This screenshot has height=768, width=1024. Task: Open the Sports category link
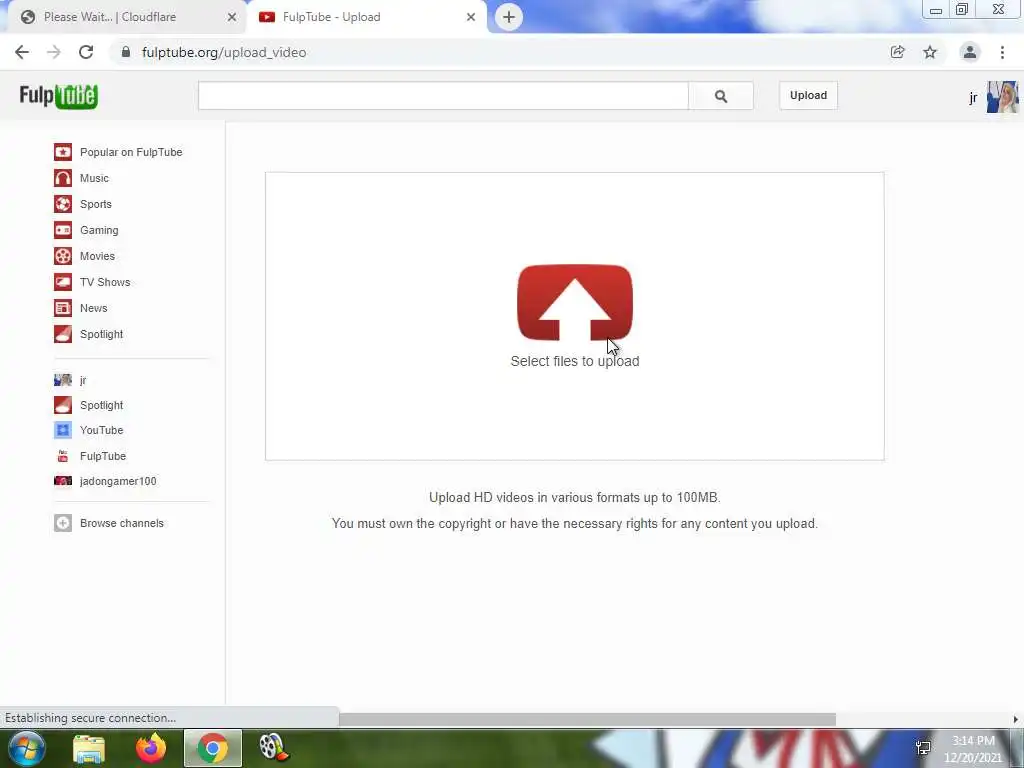coord(96,204)
